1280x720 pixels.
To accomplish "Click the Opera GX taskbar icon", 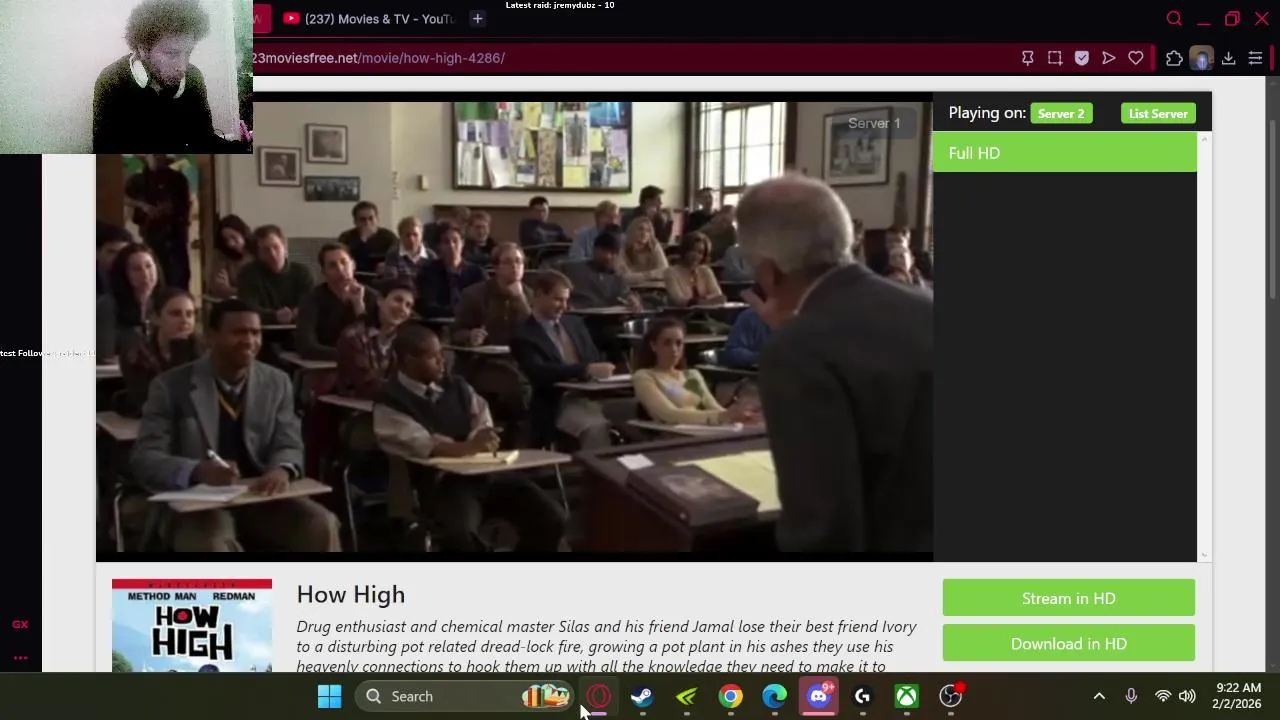I will click(x=599, y=696).
